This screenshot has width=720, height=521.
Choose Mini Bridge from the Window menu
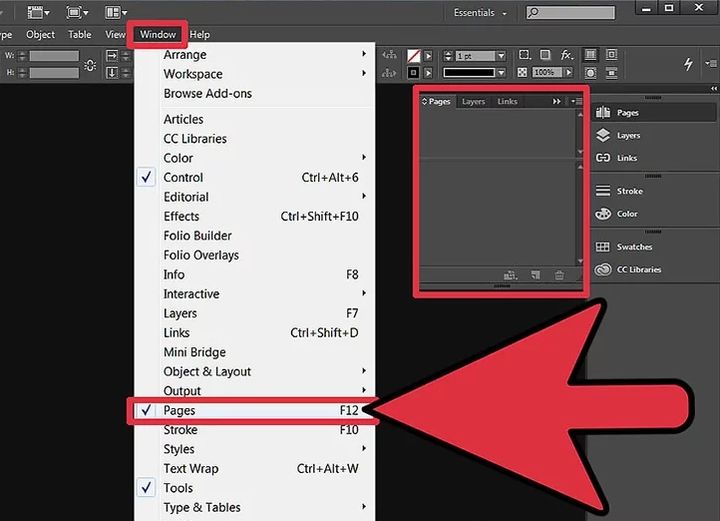(255, 352)
